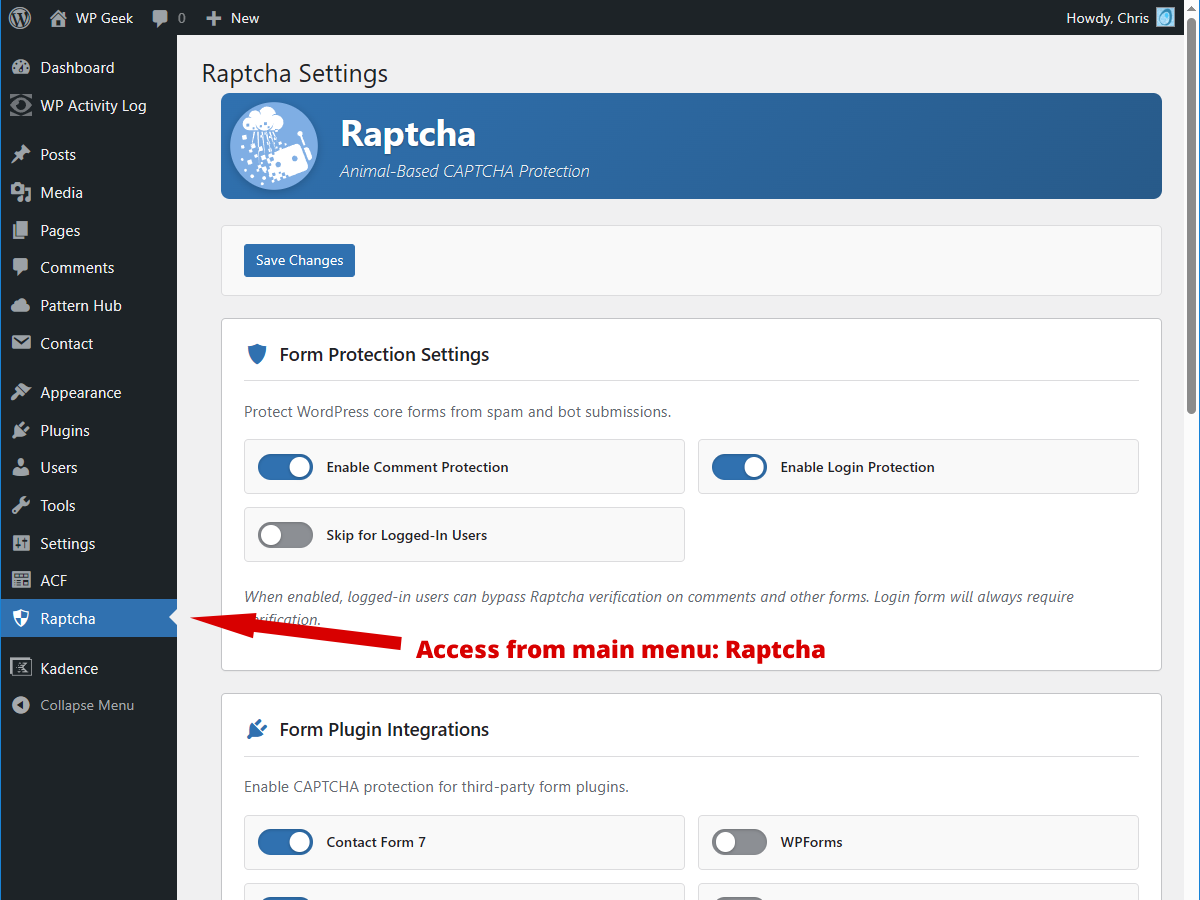Open Posts via the pushpin icon

[21, 155]
